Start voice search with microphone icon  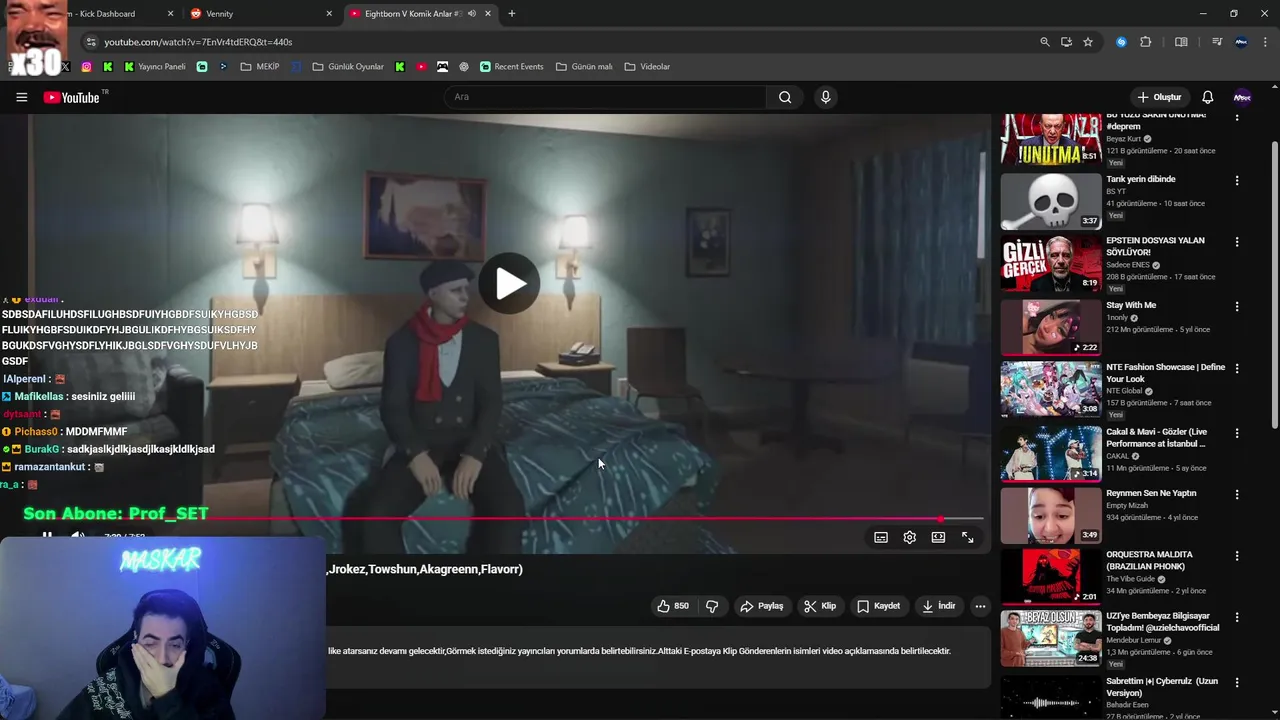point(825,97)
